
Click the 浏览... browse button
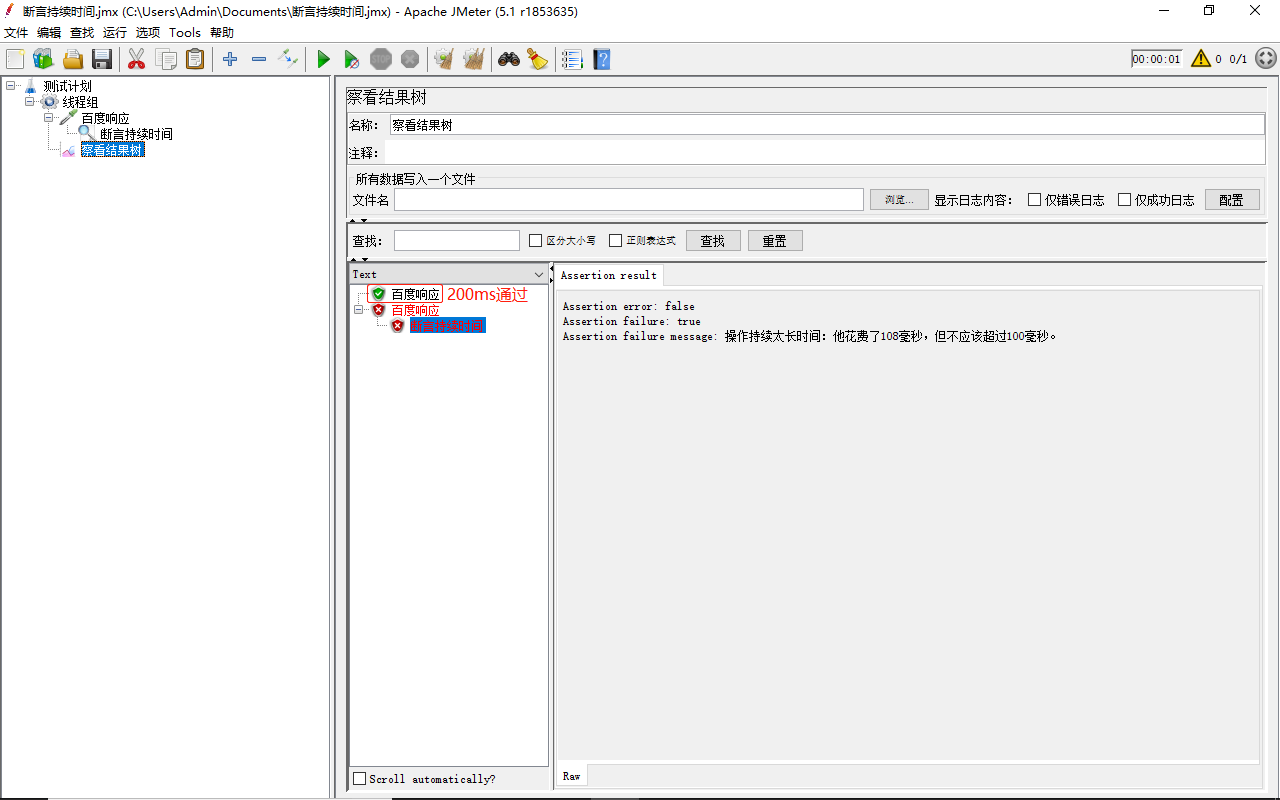pos(899,200)
